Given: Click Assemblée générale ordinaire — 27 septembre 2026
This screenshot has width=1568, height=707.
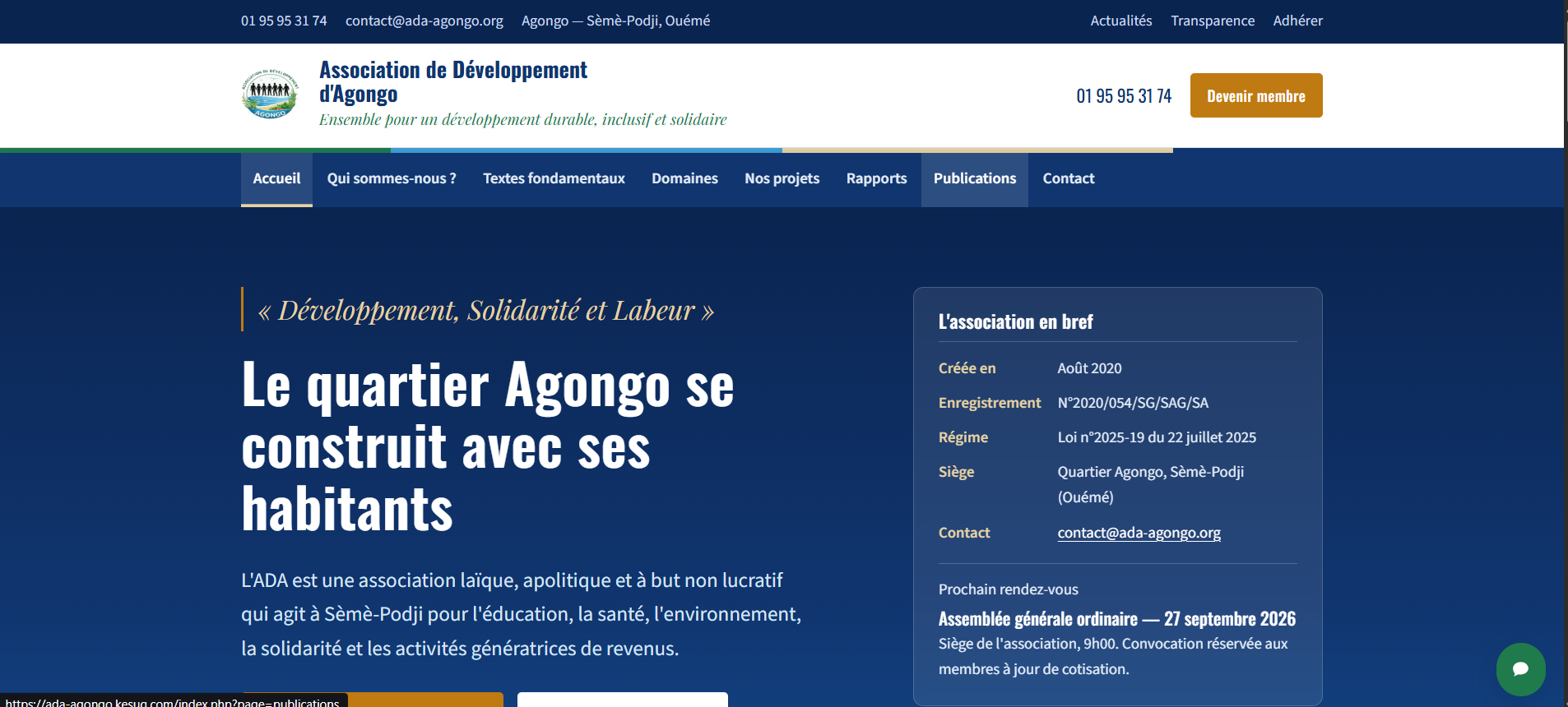Looking at the screenshot, I should [1117, 619].
